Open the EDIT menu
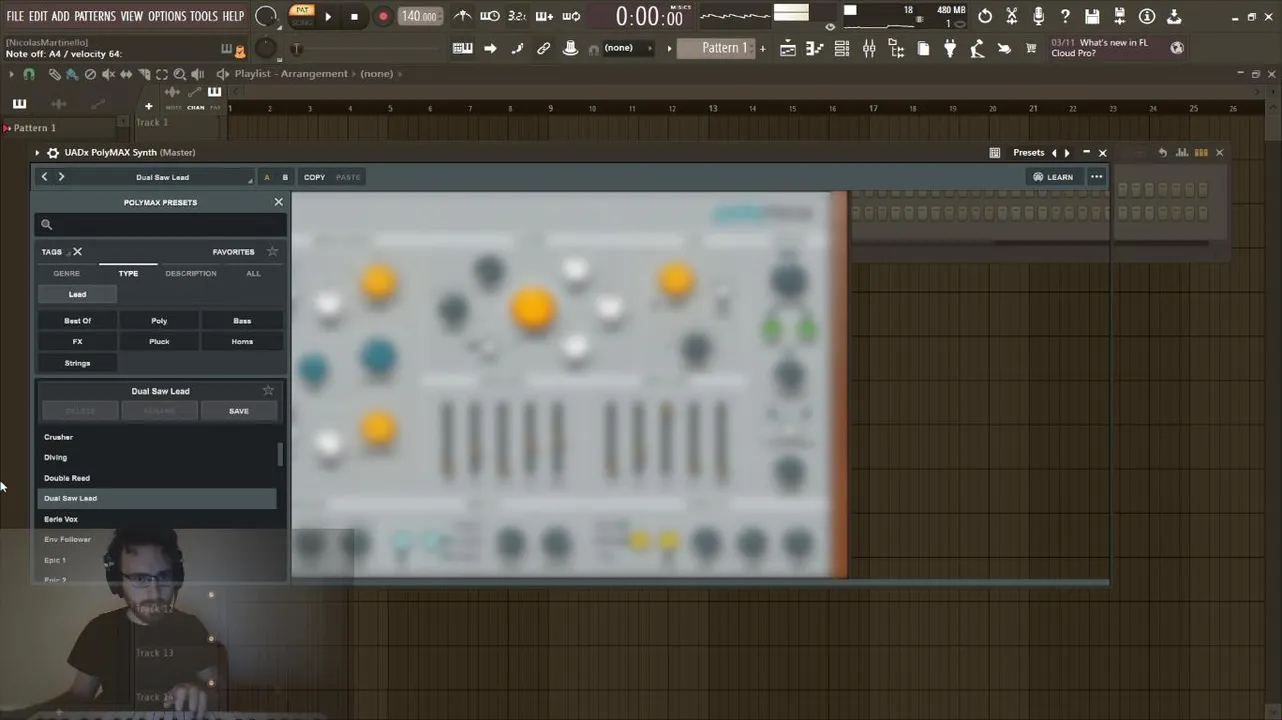 tap(39, 16)
